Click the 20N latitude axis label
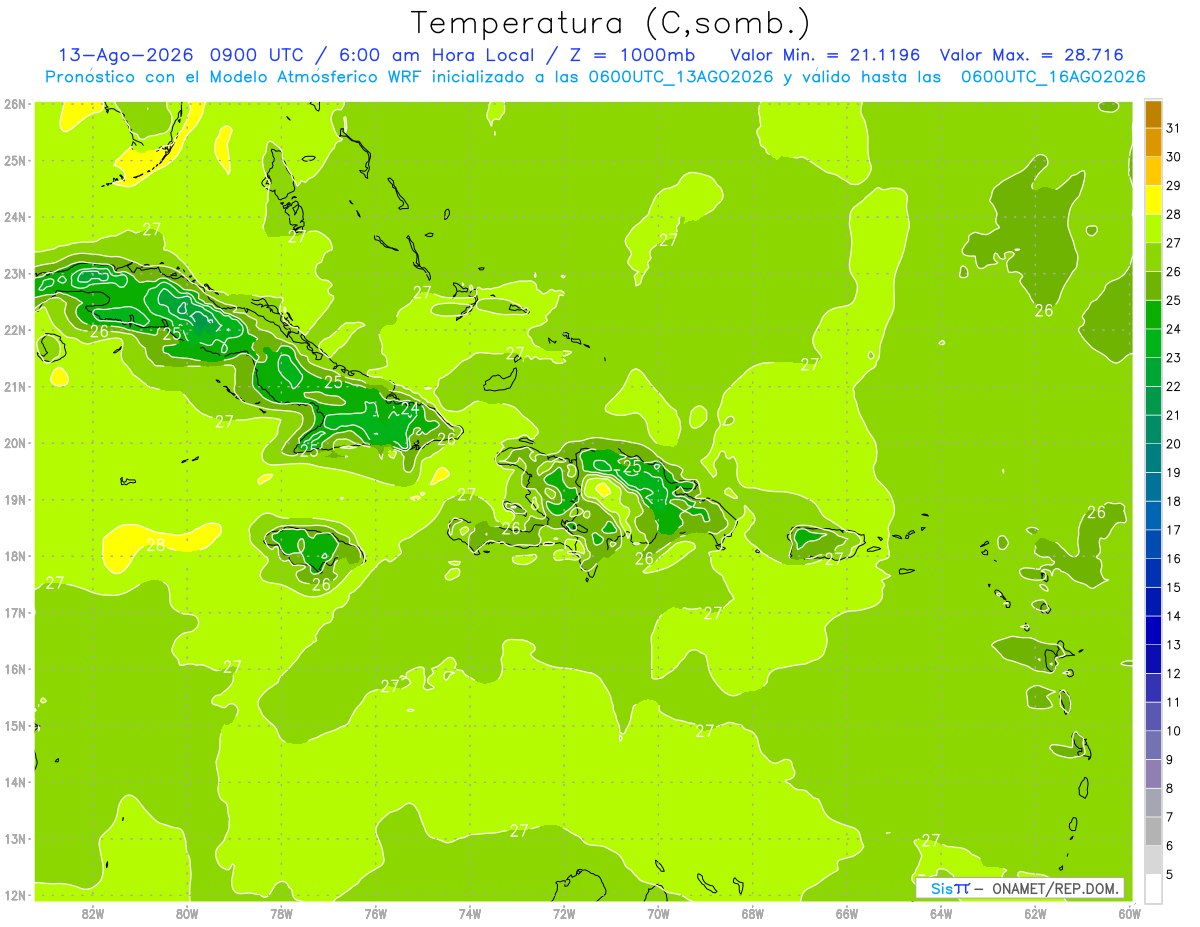This screenshot has width=1200, height=927. tap(15, 443)
